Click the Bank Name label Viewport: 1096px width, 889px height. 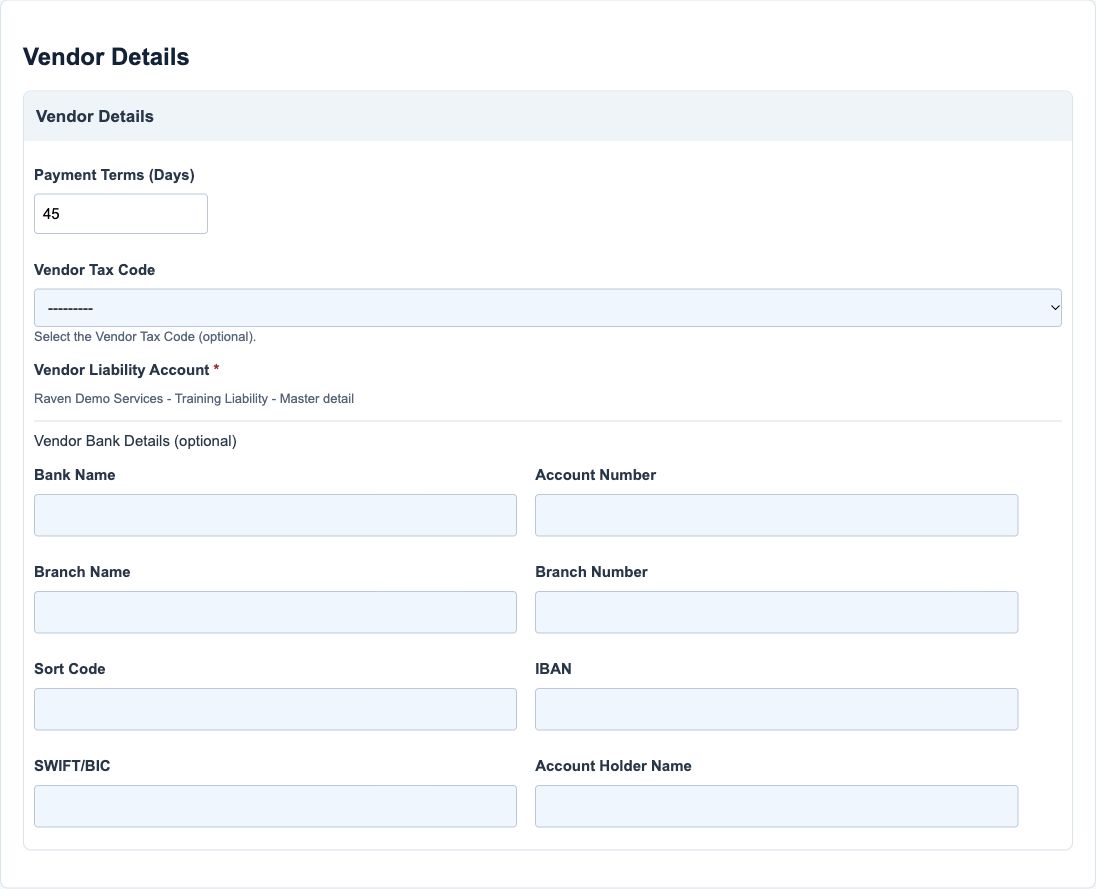pyautogui.click(x=75, y=475)
